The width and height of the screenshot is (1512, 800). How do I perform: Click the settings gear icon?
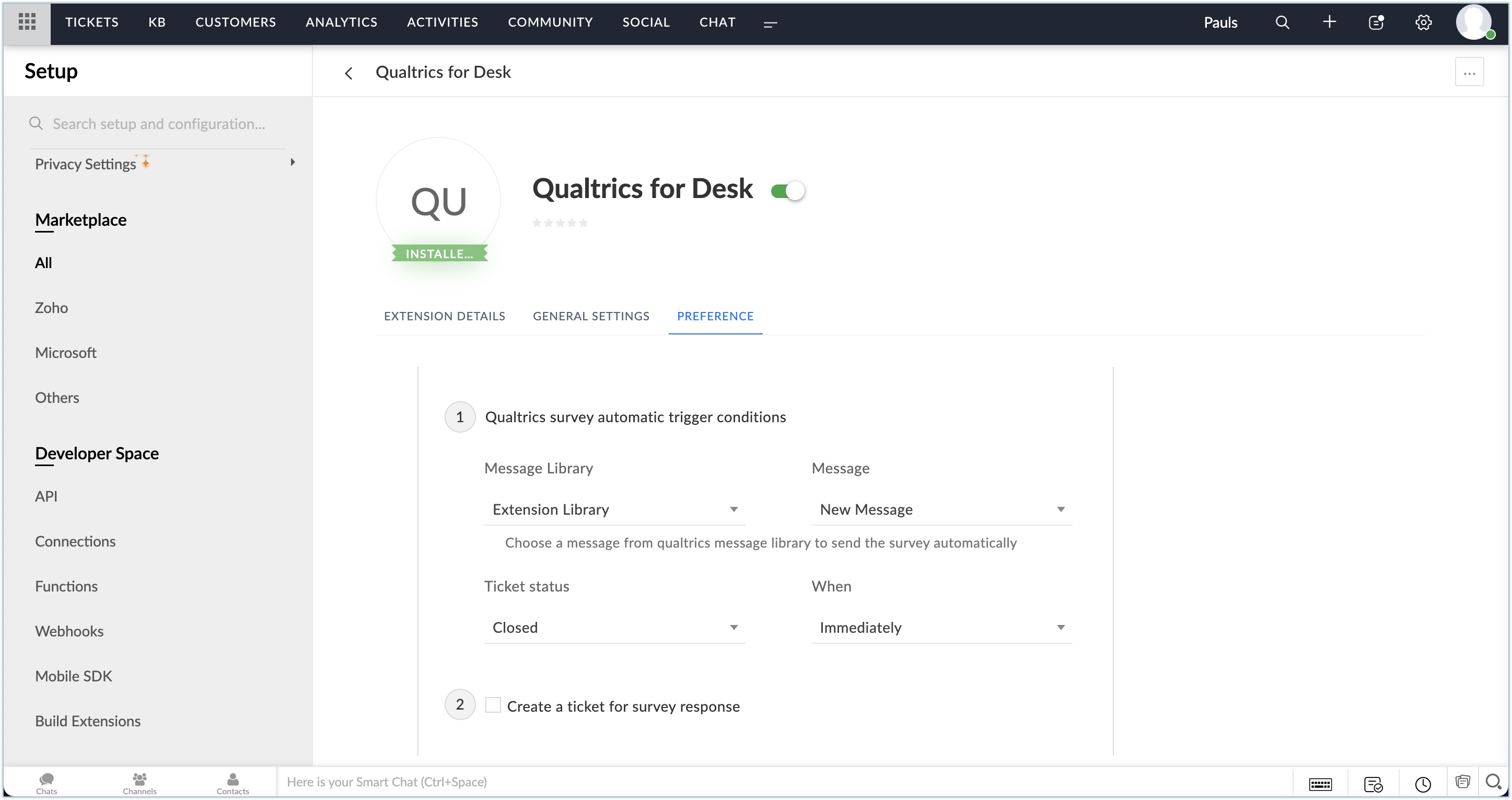click(x=1423, y=22)
